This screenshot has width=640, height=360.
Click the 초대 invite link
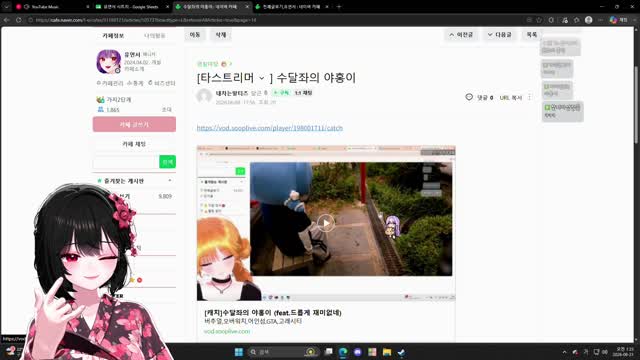[x=167, y=110]
